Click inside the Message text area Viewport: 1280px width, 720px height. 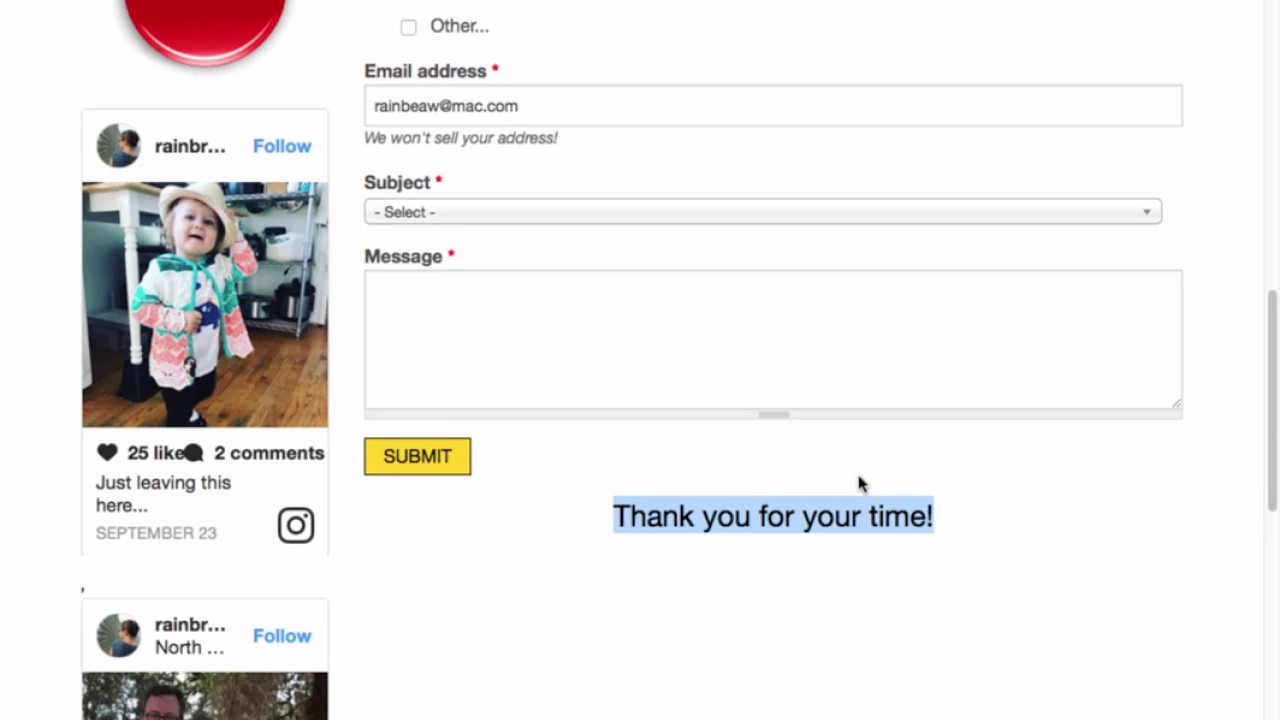(773, 339)
